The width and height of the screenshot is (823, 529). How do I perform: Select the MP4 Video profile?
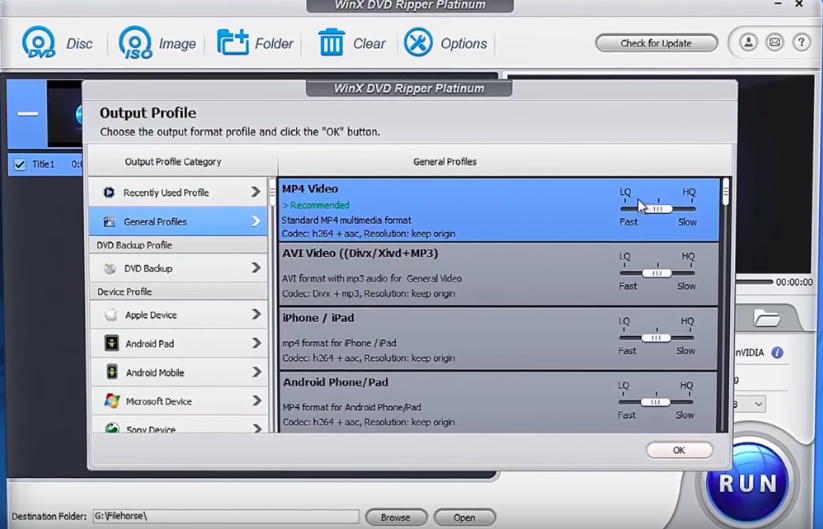(x=499, y=210)
